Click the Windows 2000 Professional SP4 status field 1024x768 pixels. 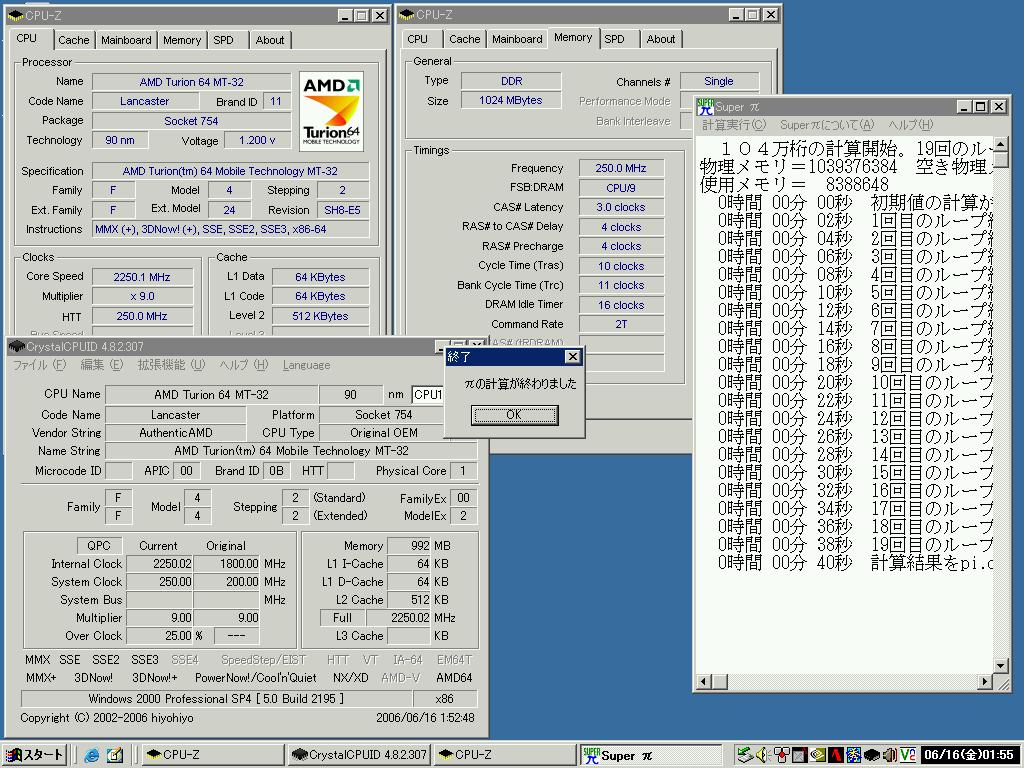click(x=216, y=699)
